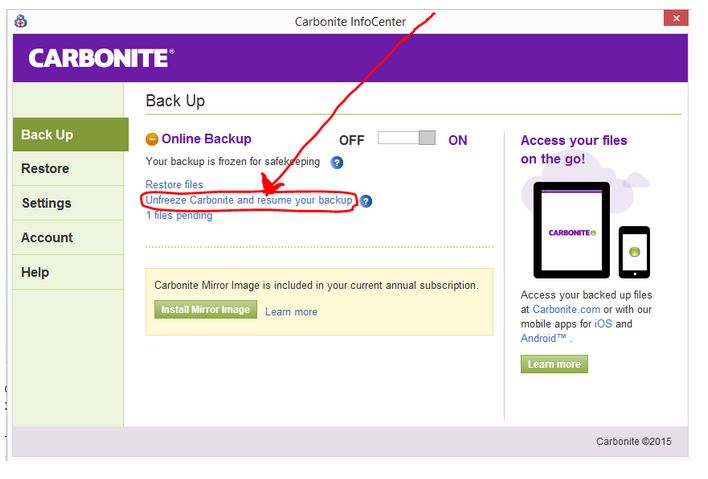This screenshot has height=479, width=708.
Task: Click the Carbonite lock icon in title bar
Action: 21,21
